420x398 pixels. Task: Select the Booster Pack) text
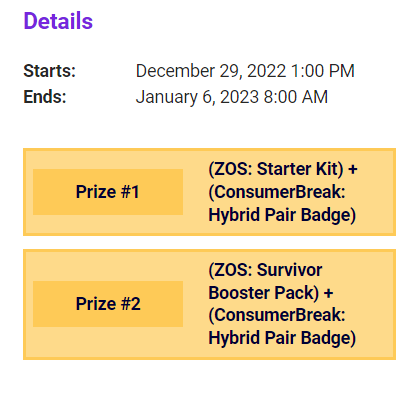tap(263, 293)
